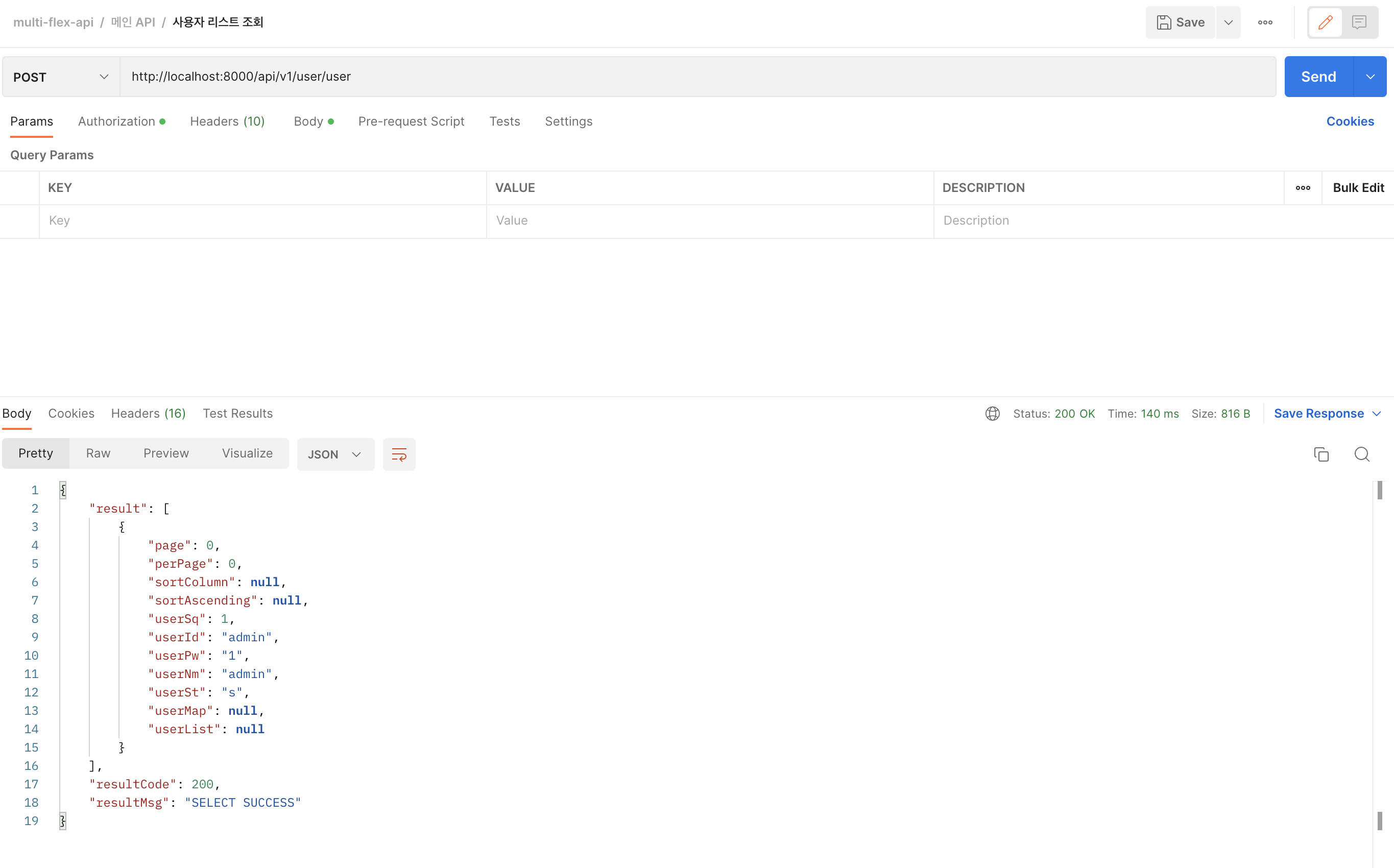Select the Visualize response view
This screenshot has height=868, width=1394.
247,453
